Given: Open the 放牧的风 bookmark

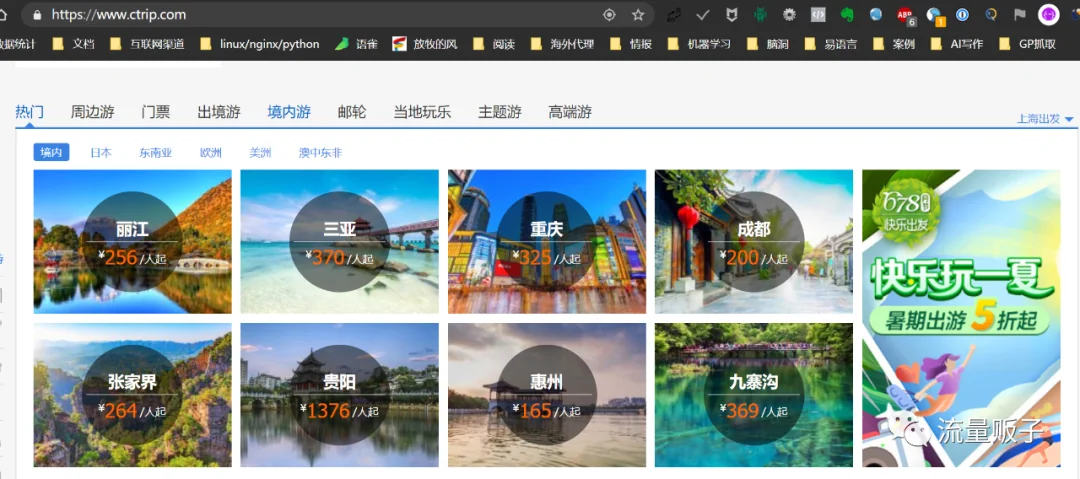Looking at the screenshot, I should click(425, 44).
